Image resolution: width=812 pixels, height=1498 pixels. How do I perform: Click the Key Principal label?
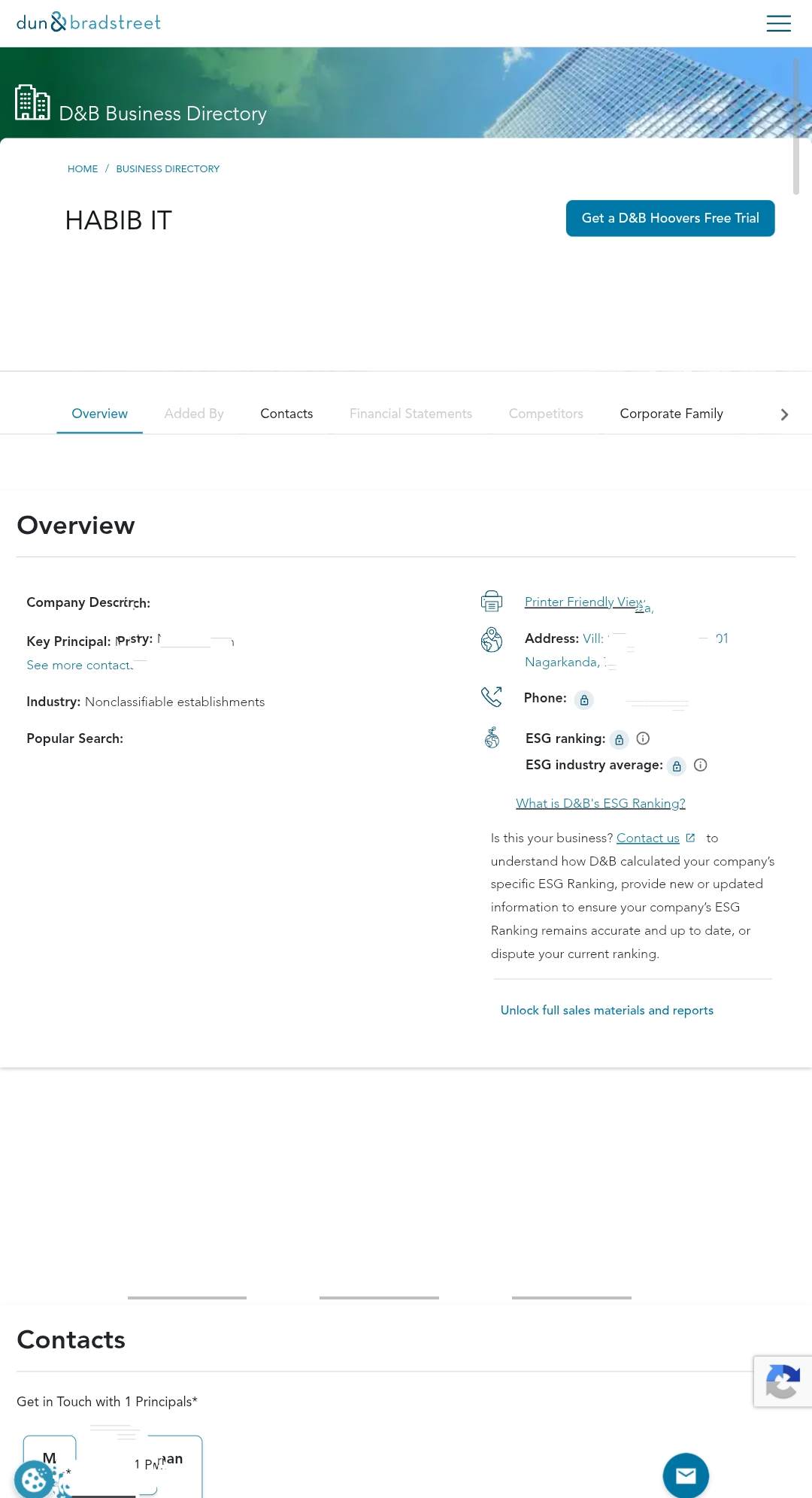pos(68,641)
